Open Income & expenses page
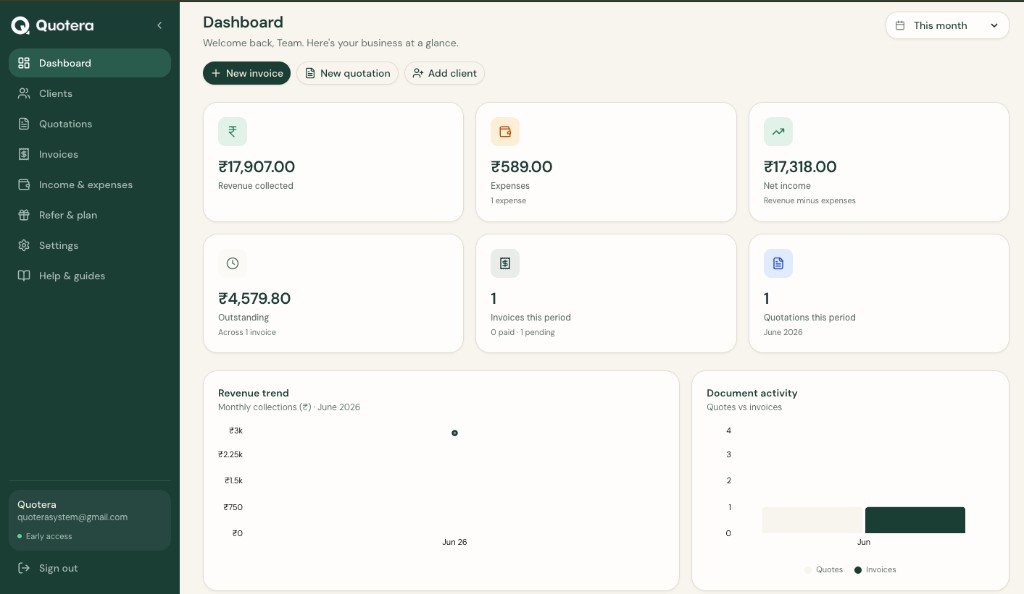This screenshot has height=594, width=1024. pos(89,185)
